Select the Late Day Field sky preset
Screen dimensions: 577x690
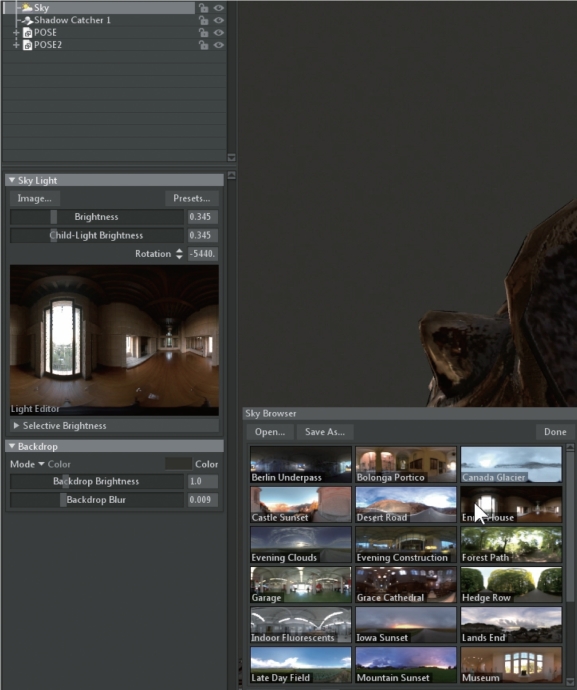pos(301,665)
